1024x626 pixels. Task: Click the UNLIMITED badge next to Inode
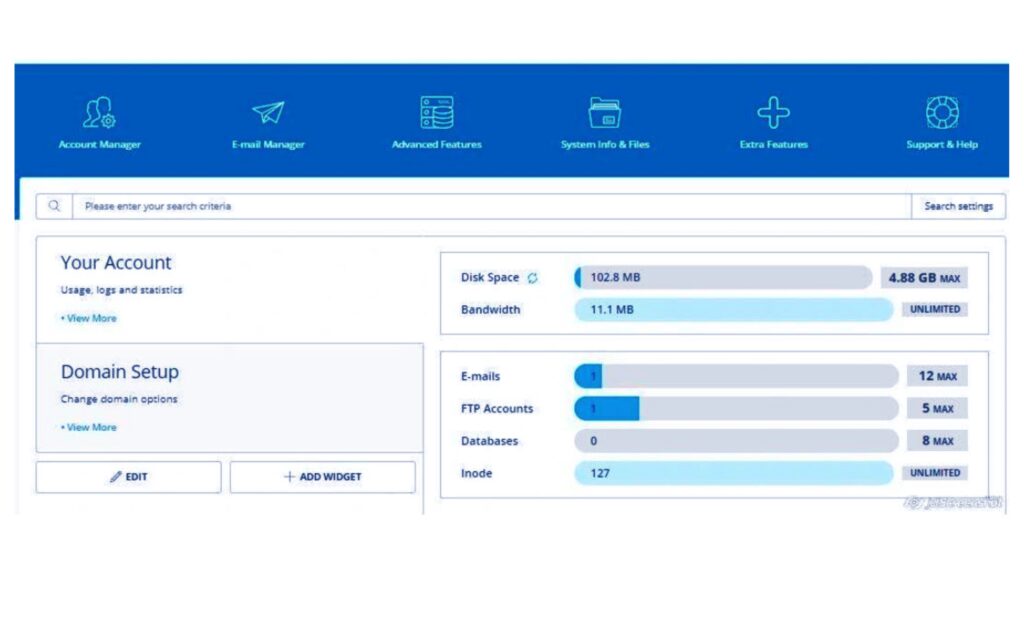(935, 473)
